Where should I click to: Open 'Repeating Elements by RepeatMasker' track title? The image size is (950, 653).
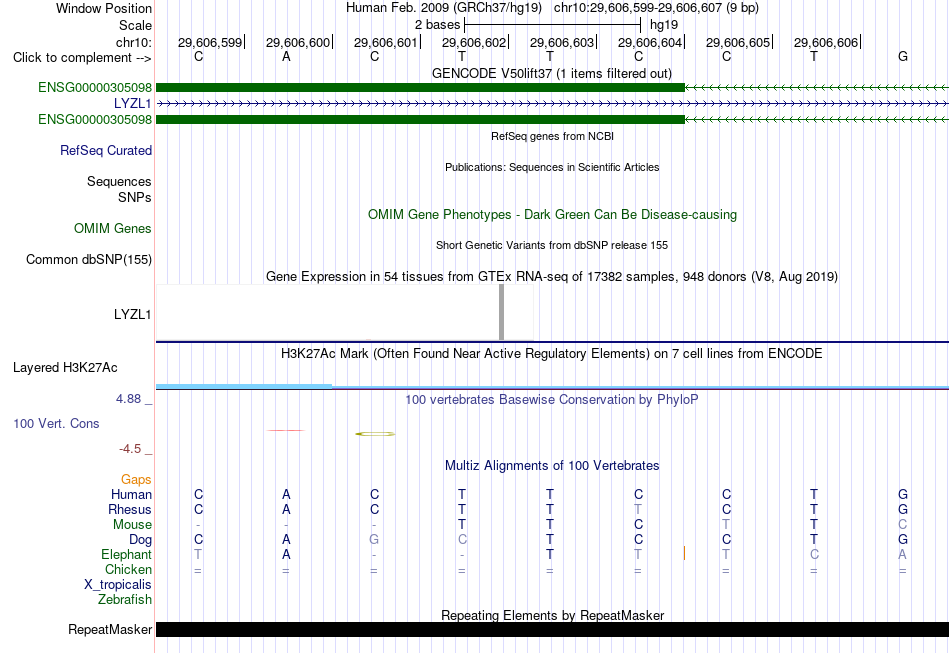coord(552,615)
